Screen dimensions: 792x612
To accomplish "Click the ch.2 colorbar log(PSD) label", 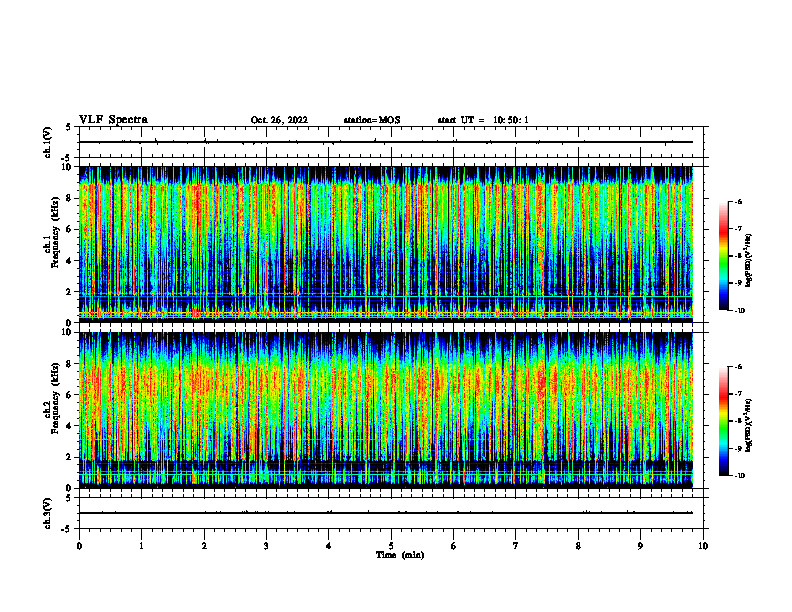I will click(749, 425).
